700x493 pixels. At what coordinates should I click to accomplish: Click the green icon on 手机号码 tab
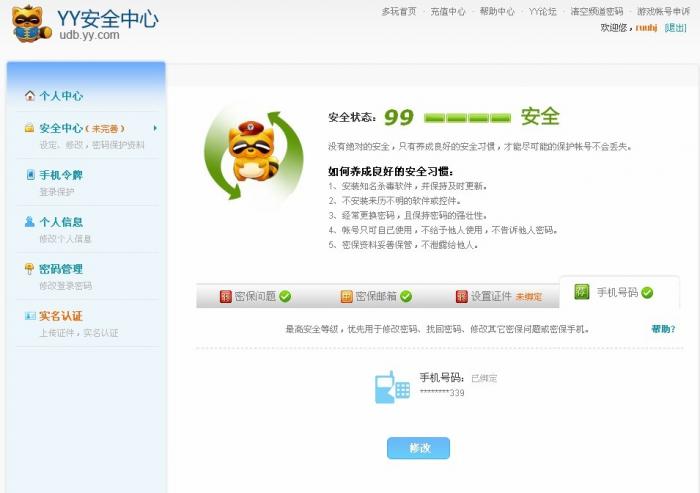pos(582,292)
